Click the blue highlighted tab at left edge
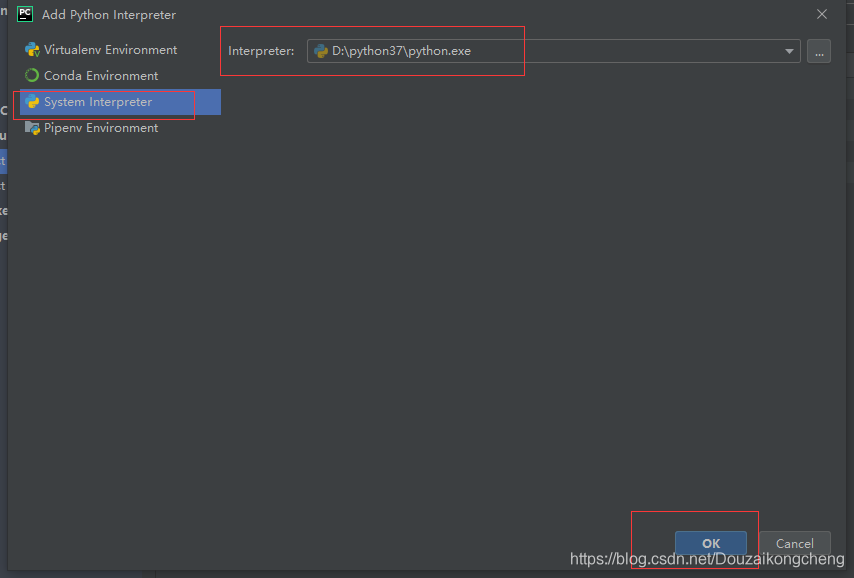Screen dimensions: 854x578 (x=3, y=161)
